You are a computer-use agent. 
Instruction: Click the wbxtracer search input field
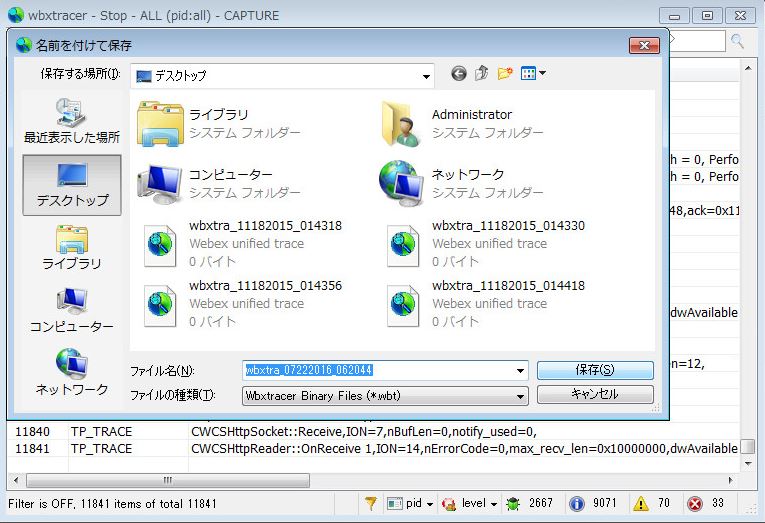pos(698,41)
